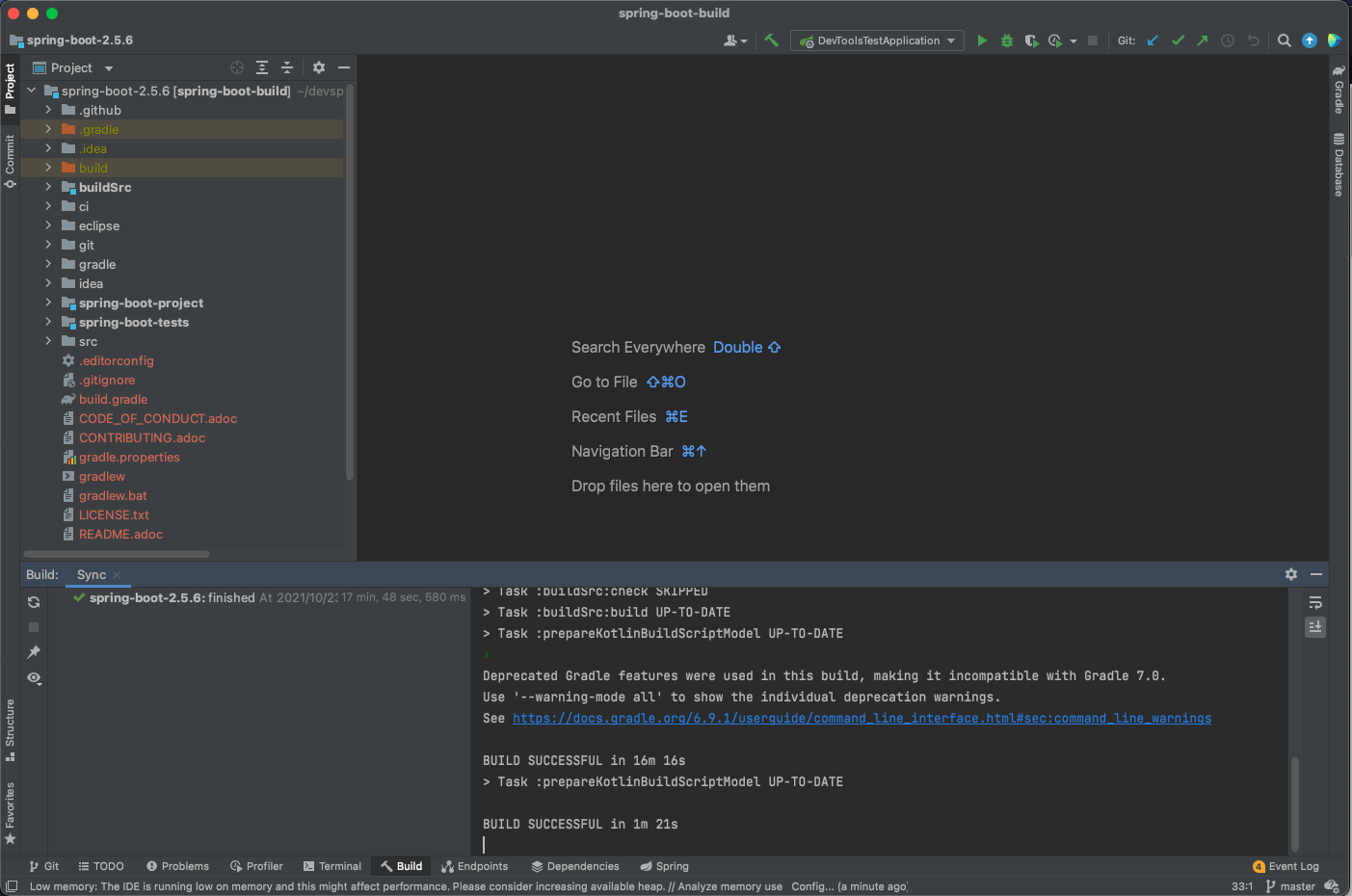
Task: Switch to the Problems tab
Action: click(x=177, y=866)
